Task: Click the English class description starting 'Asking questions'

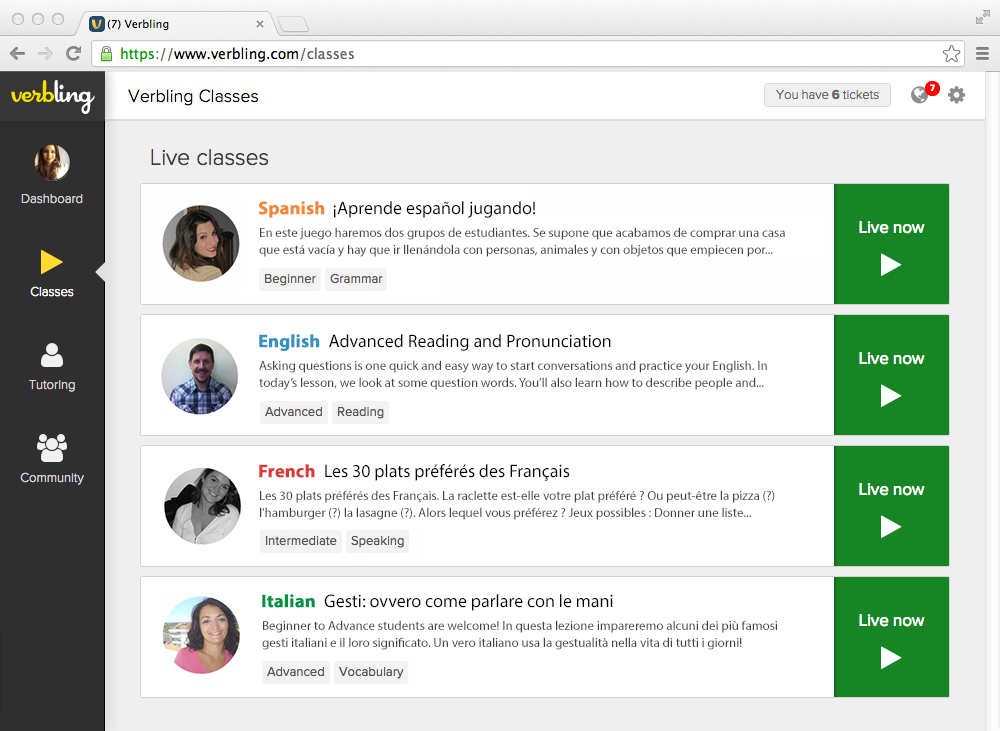Action: pos(513,374)
